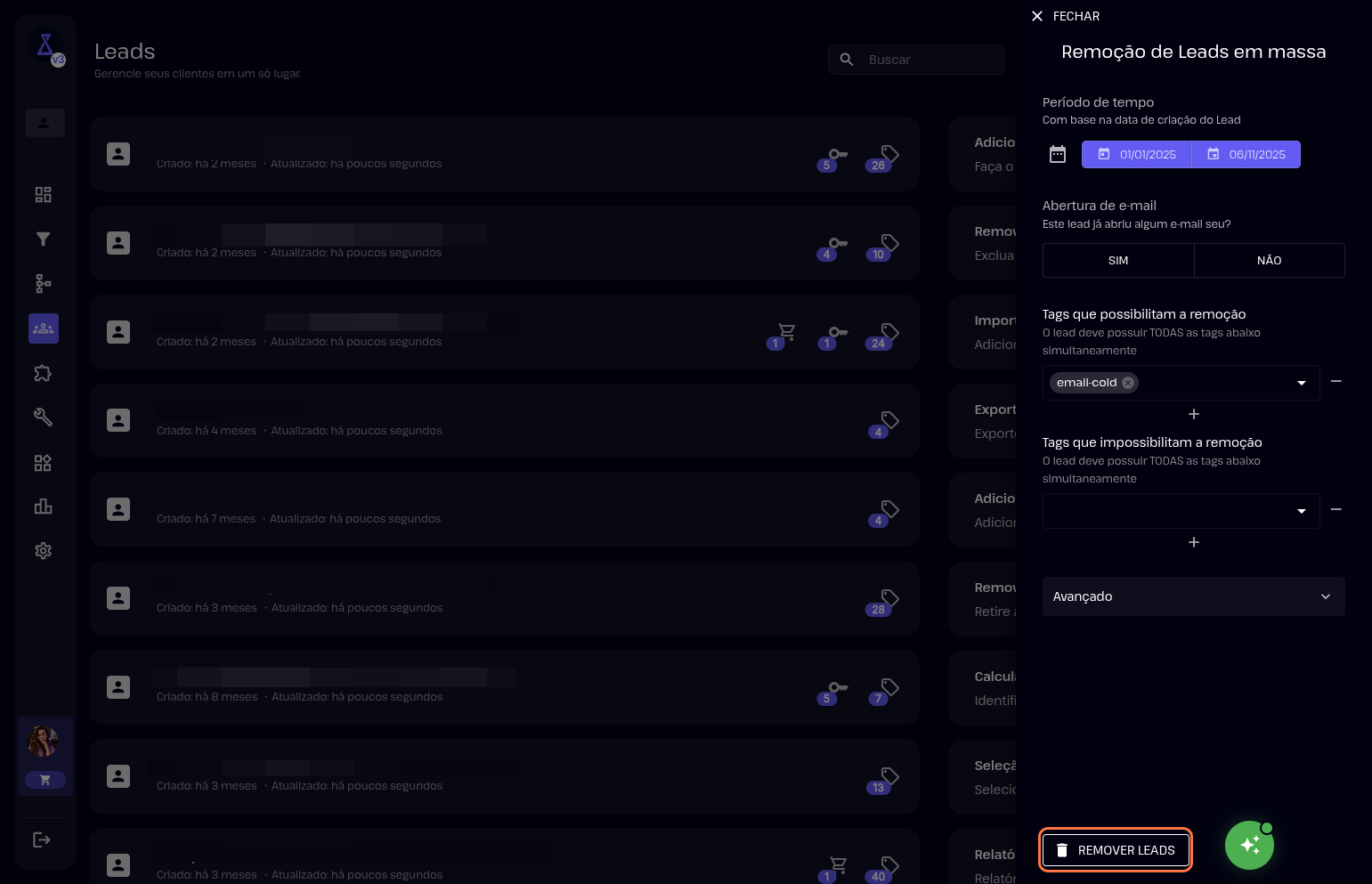
Task: Open the funnel icon in the sidebar
Action: 43,239
